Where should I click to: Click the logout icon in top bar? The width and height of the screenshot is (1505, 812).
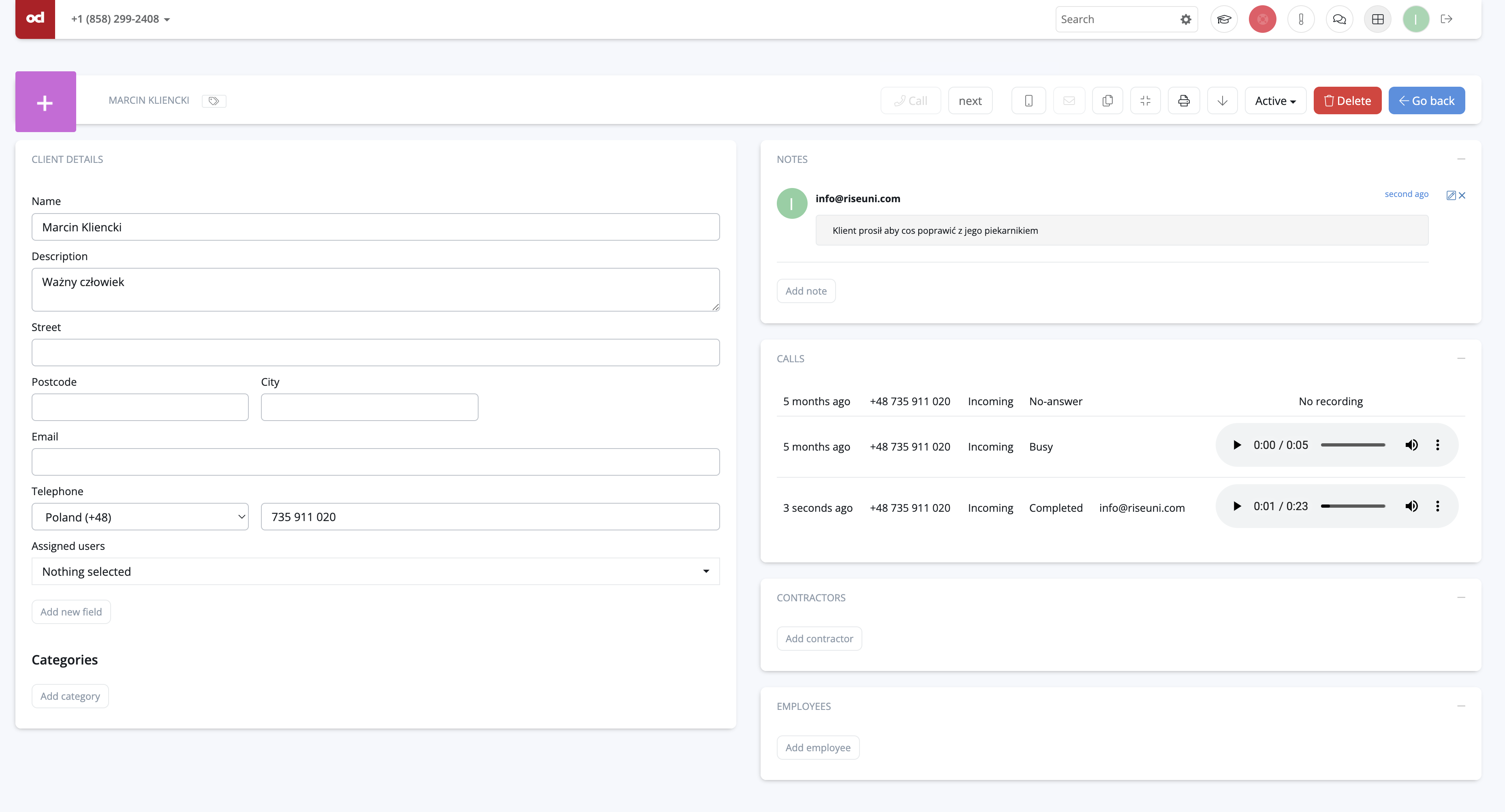coord(1447,19)
